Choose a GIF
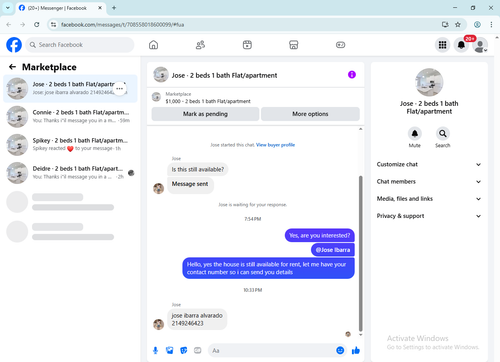Viewport: 500px width, 362px height. [198, 350]
